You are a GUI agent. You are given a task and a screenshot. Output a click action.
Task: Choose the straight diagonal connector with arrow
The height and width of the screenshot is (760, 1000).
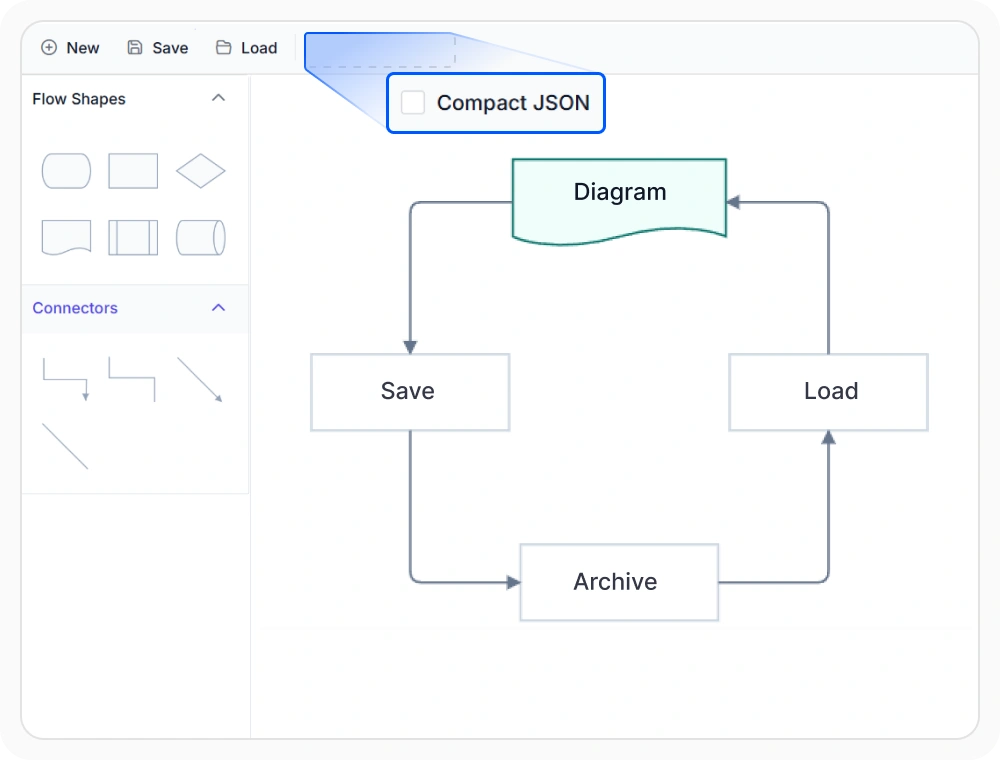pyautogui.click(x=200, y=379)
